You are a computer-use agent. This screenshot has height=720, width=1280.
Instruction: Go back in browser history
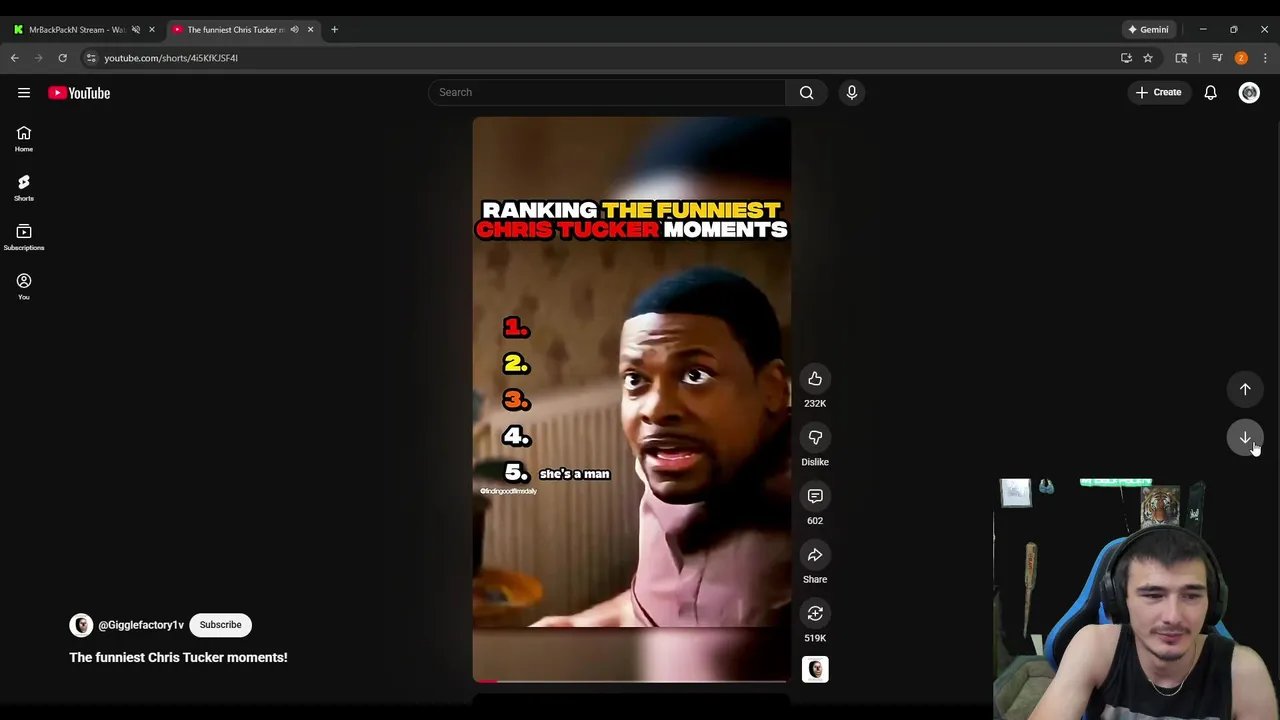(x=15, y=58)
